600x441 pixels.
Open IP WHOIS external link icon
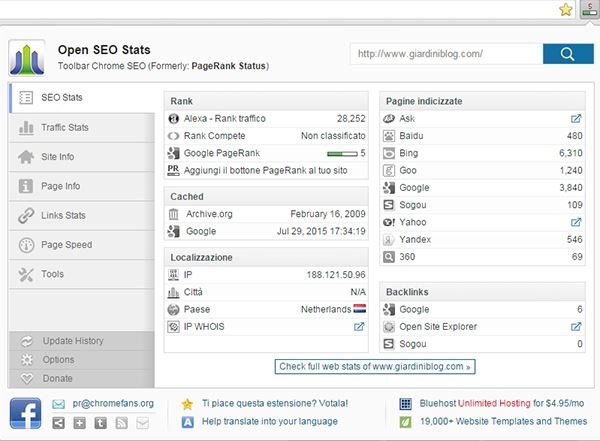pyautogui.click(x=359, y=327)
